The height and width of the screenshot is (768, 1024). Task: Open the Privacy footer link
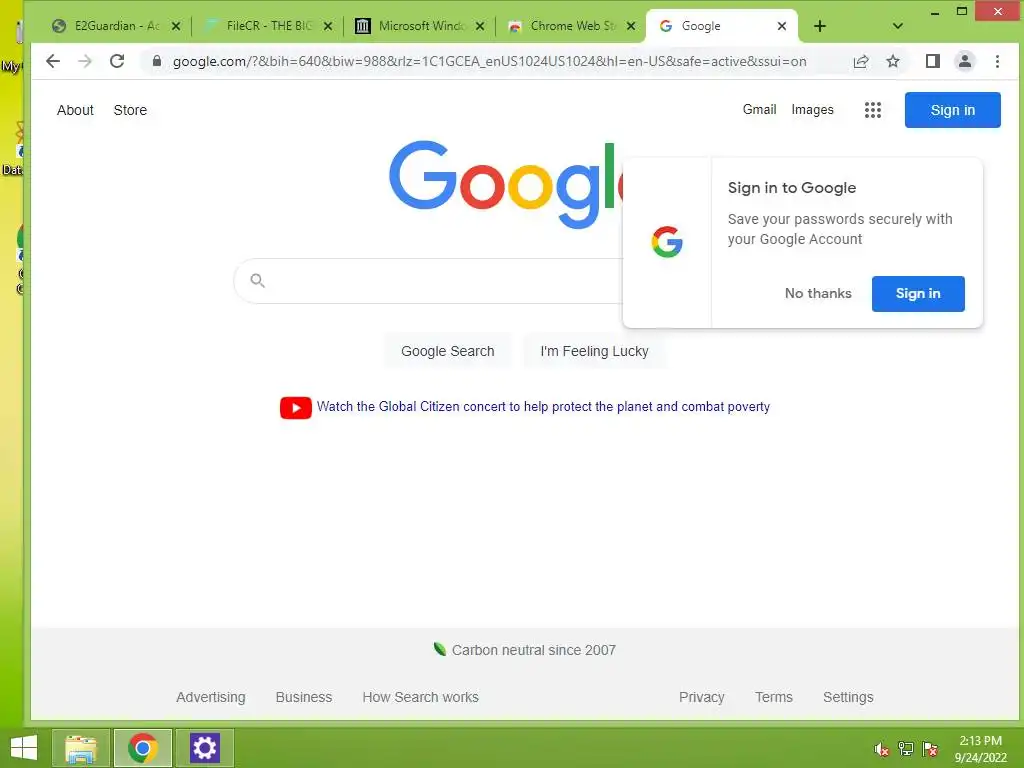pyautogui.click(x=701, y=697)
